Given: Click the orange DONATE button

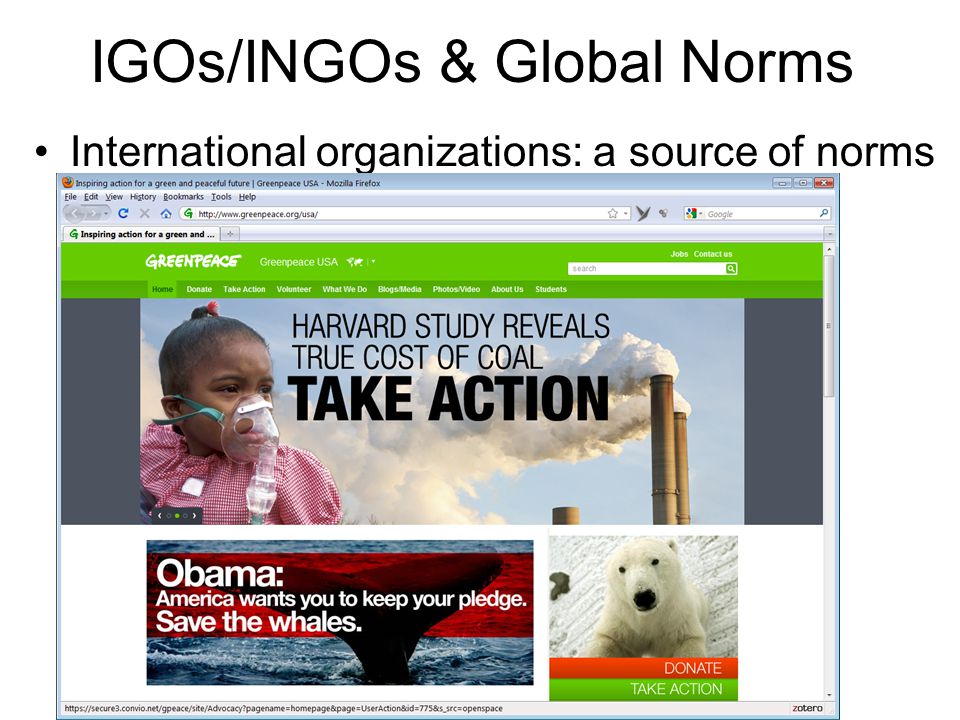Looking at the screenshot, I should coord(643,668).
